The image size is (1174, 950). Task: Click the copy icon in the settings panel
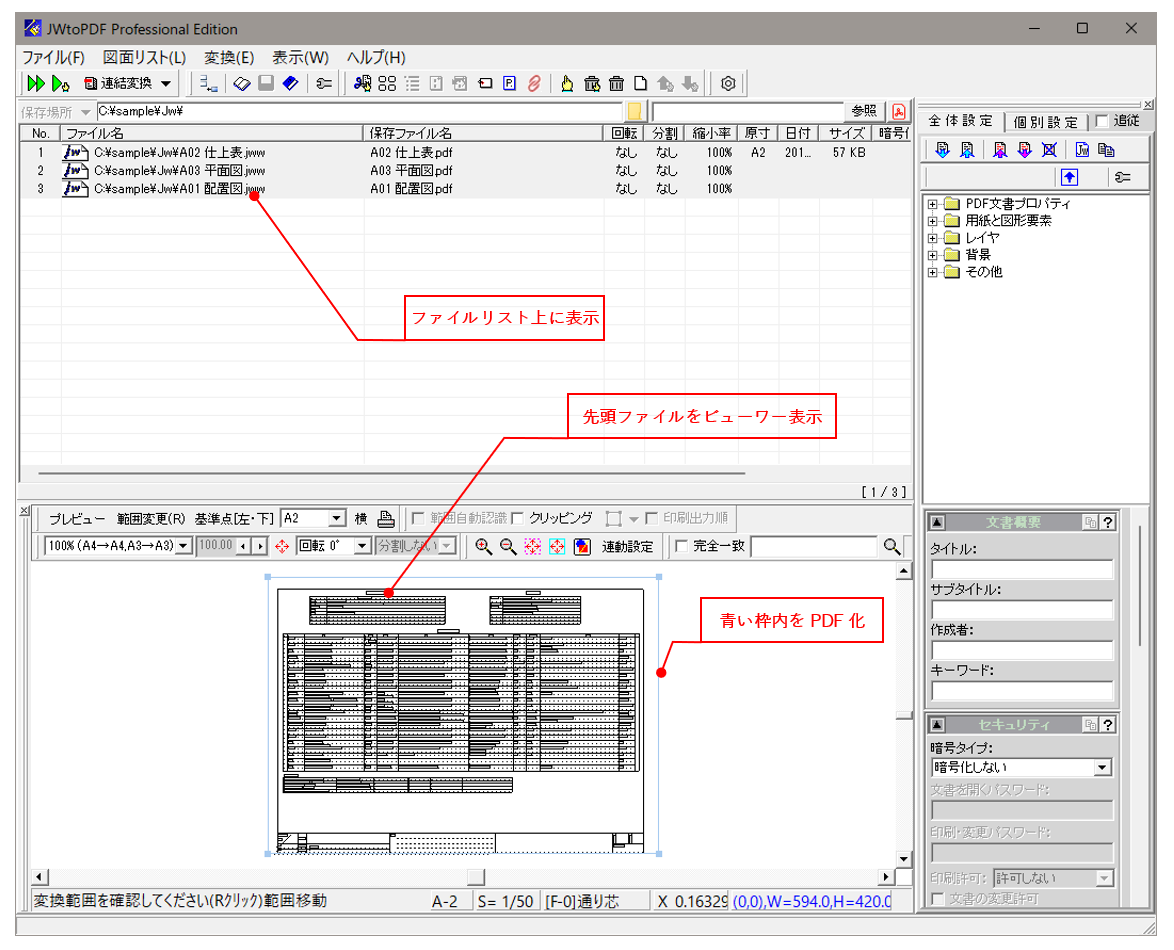point(1107,149)
